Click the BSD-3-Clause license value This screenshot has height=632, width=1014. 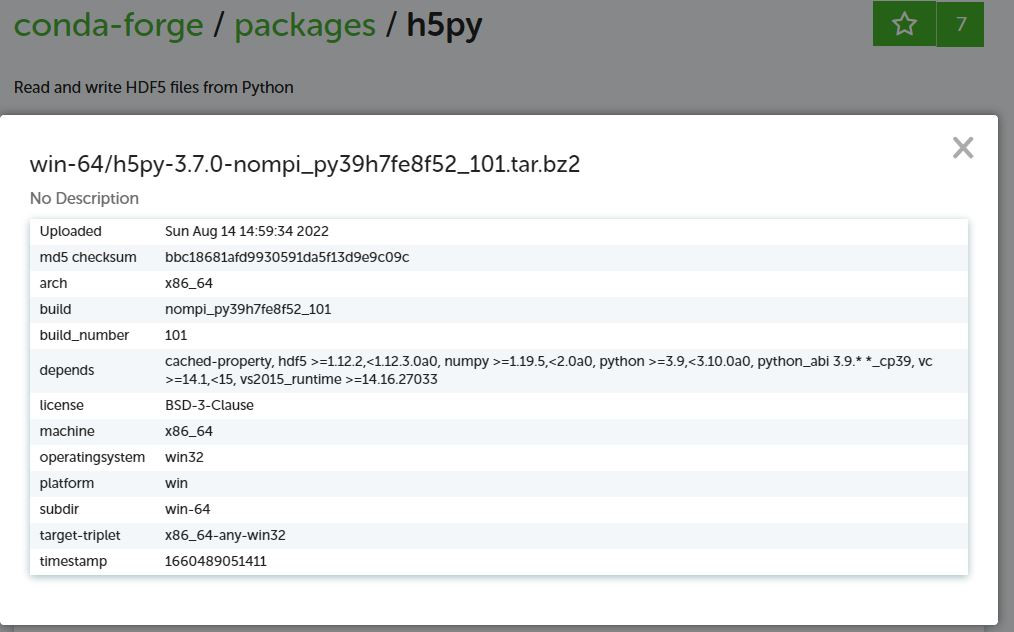coord(209,405)
